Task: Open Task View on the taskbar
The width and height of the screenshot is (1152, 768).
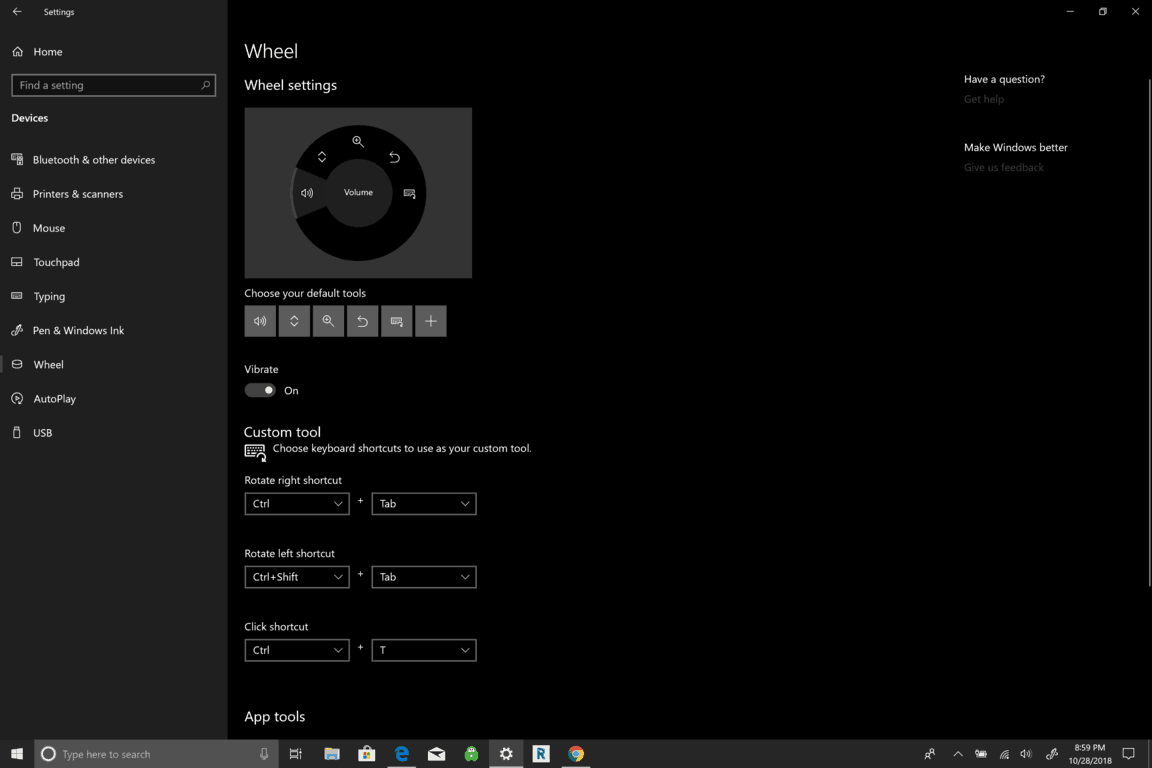Action: (x=295, y=754)
